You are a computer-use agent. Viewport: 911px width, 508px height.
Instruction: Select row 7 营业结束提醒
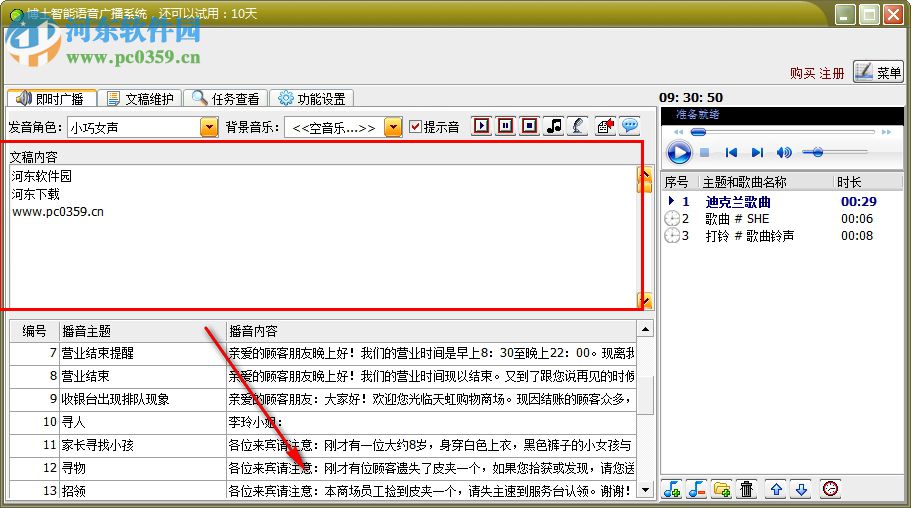pos(323,353)
